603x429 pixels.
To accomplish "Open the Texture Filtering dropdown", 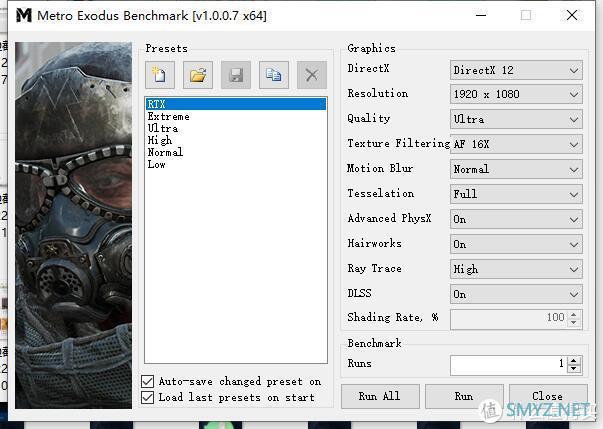I will click(516, 145).
